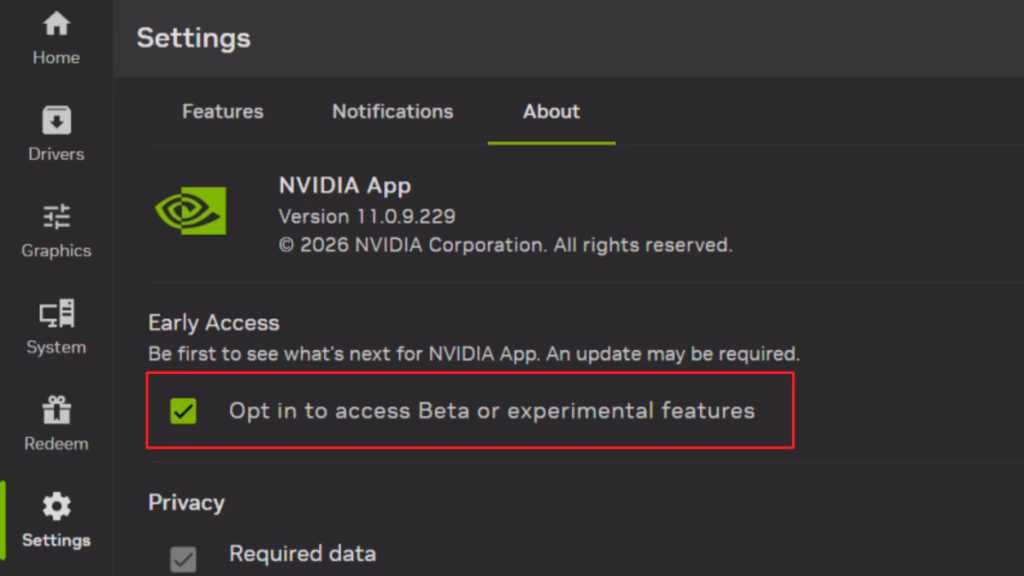Image resolution: width=1024 pixels, height=576 pixels.
Task: Select the About tab
Action: click(551, 112)
